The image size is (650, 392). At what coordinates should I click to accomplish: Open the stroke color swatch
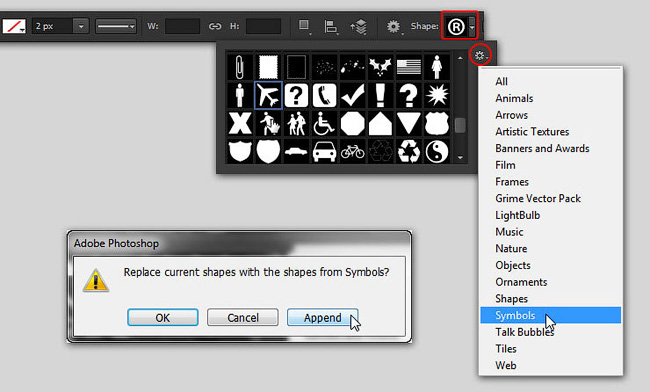(x=14, y=27)
